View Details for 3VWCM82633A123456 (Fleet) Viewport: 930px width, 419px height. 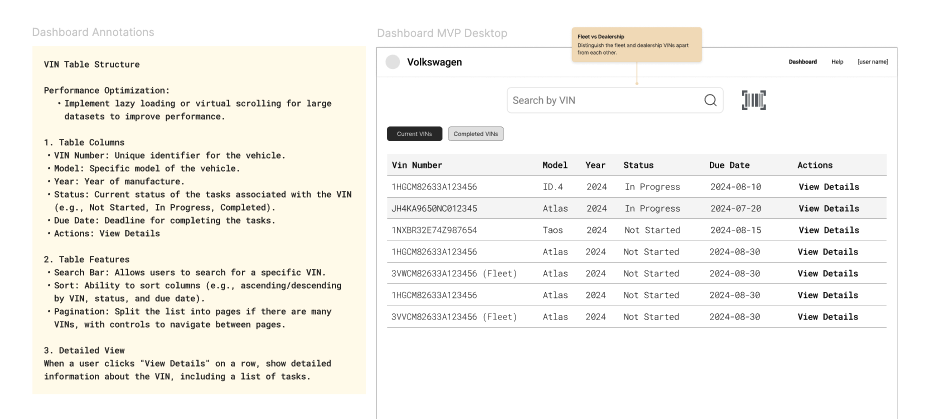click(x=828, y=274)
